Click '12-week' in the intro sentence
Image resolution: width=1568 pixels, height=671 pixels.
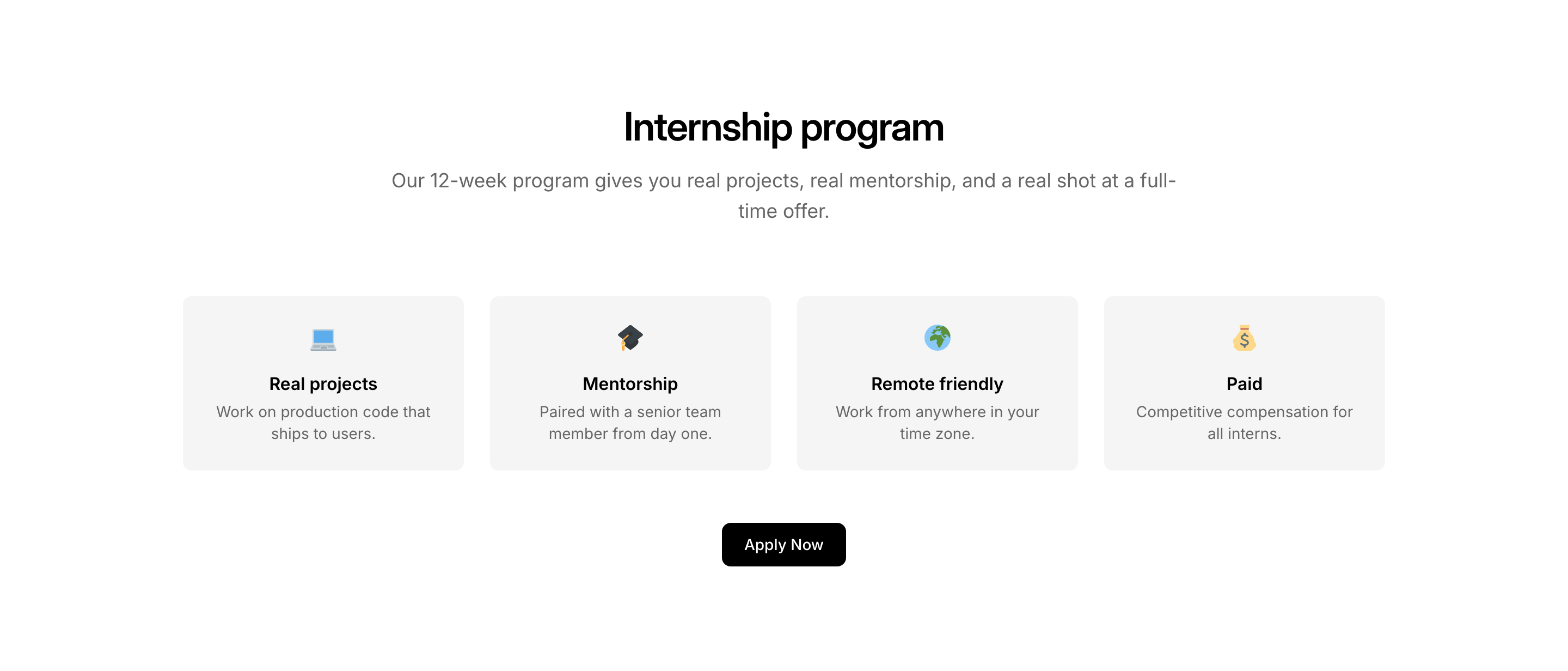468,181
